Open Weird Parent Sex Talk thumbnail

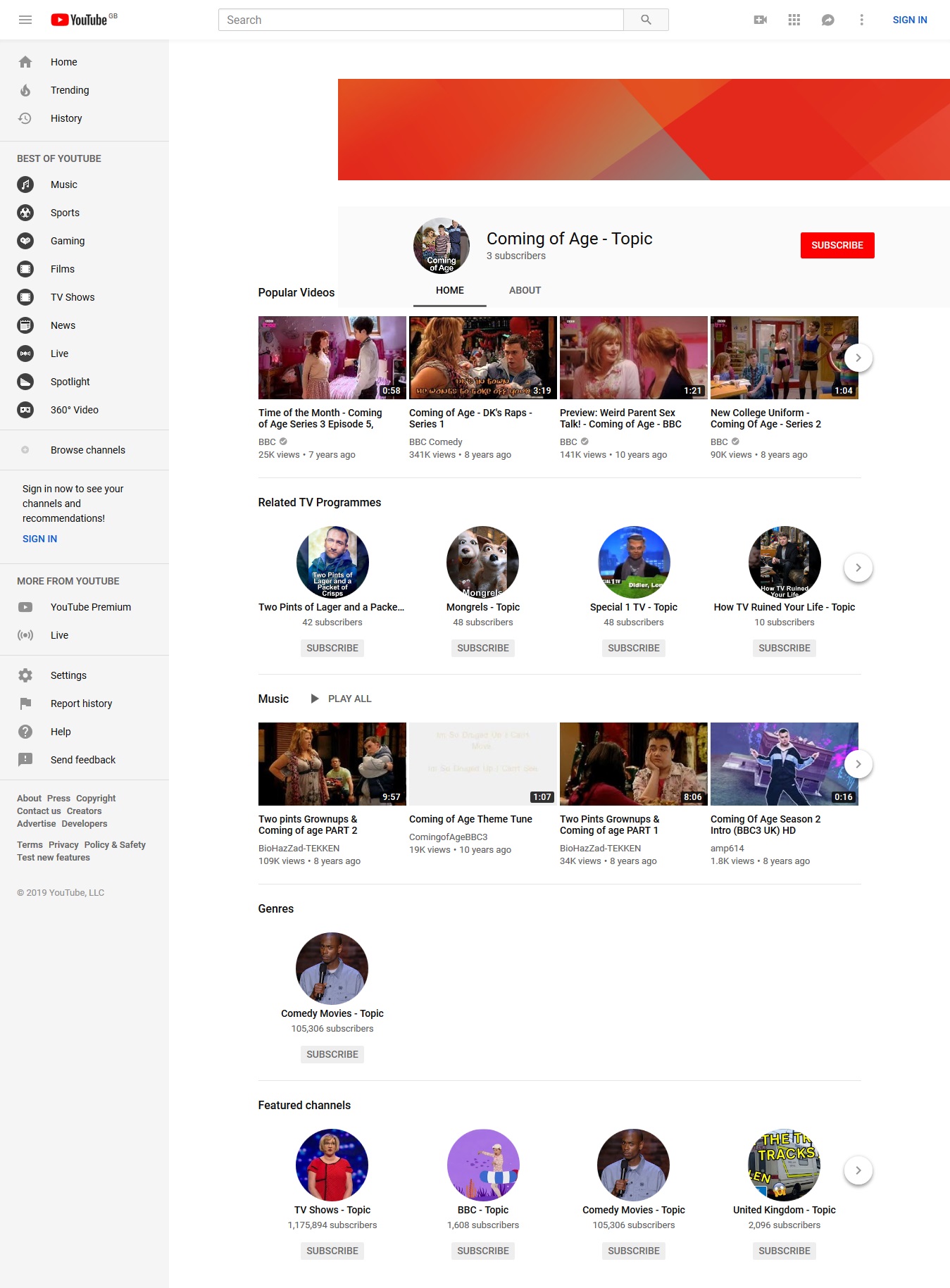[634, 358]
